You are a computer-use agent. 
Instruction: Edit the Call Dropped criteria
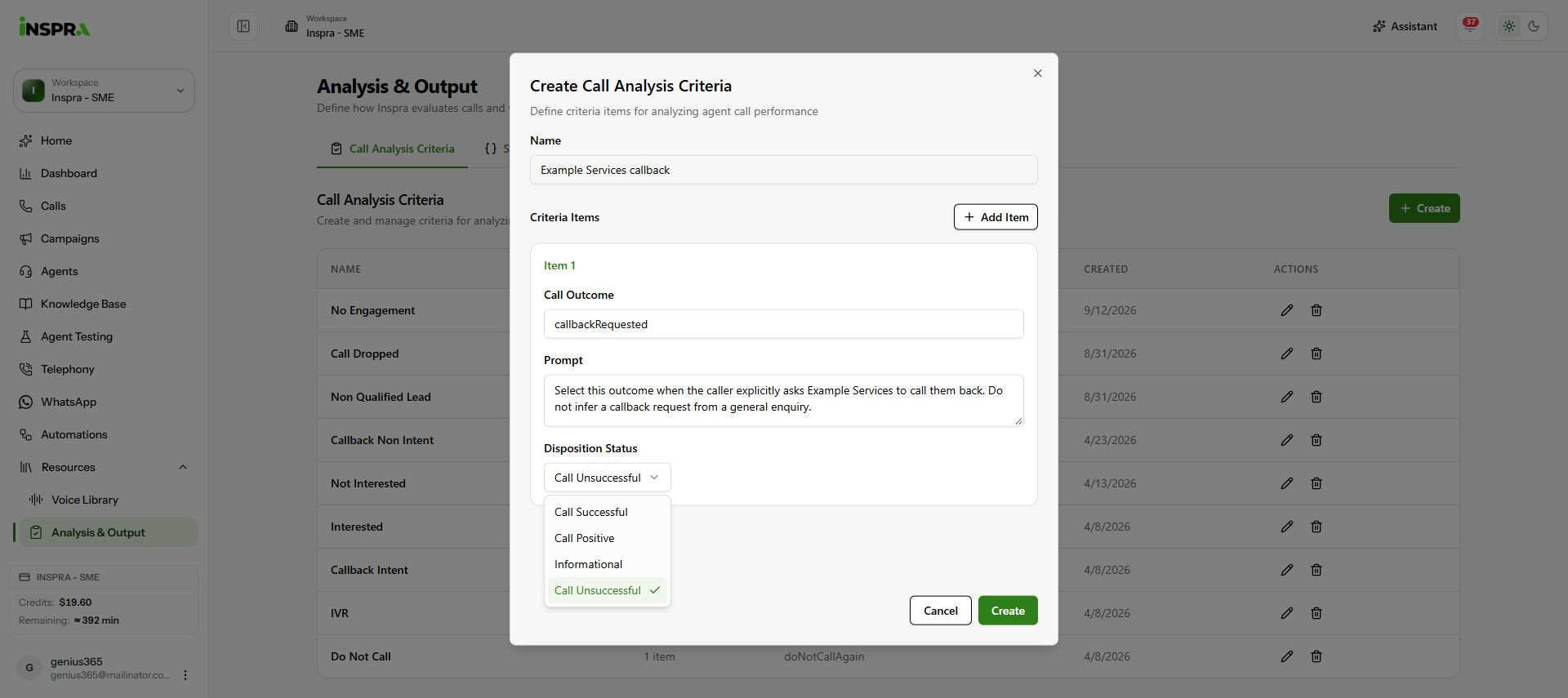pos(1287,353)
